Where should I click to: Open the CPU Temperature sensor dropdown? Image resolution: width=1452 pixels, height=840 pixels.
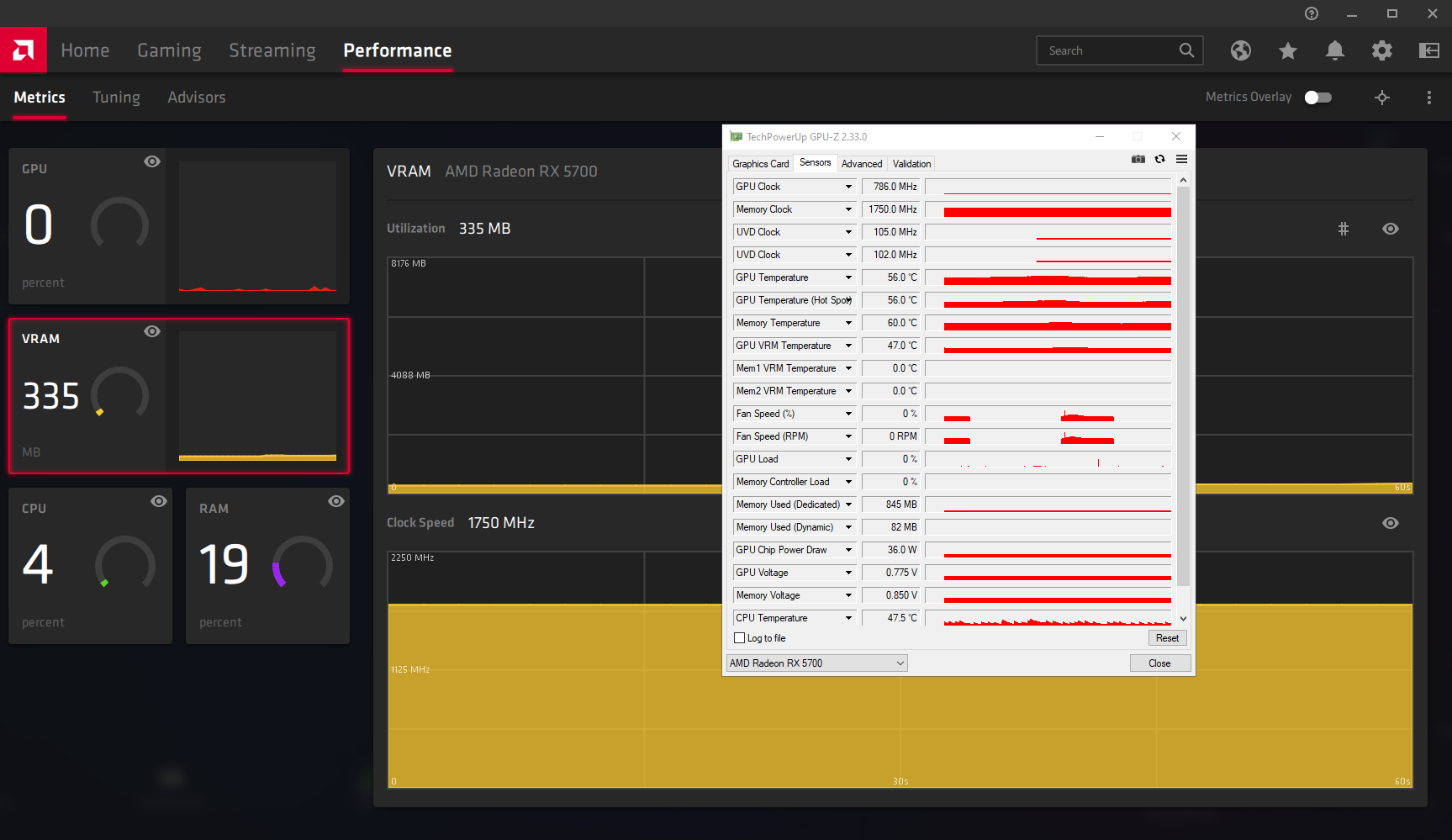pyautogui.click(x=848, y=618)
